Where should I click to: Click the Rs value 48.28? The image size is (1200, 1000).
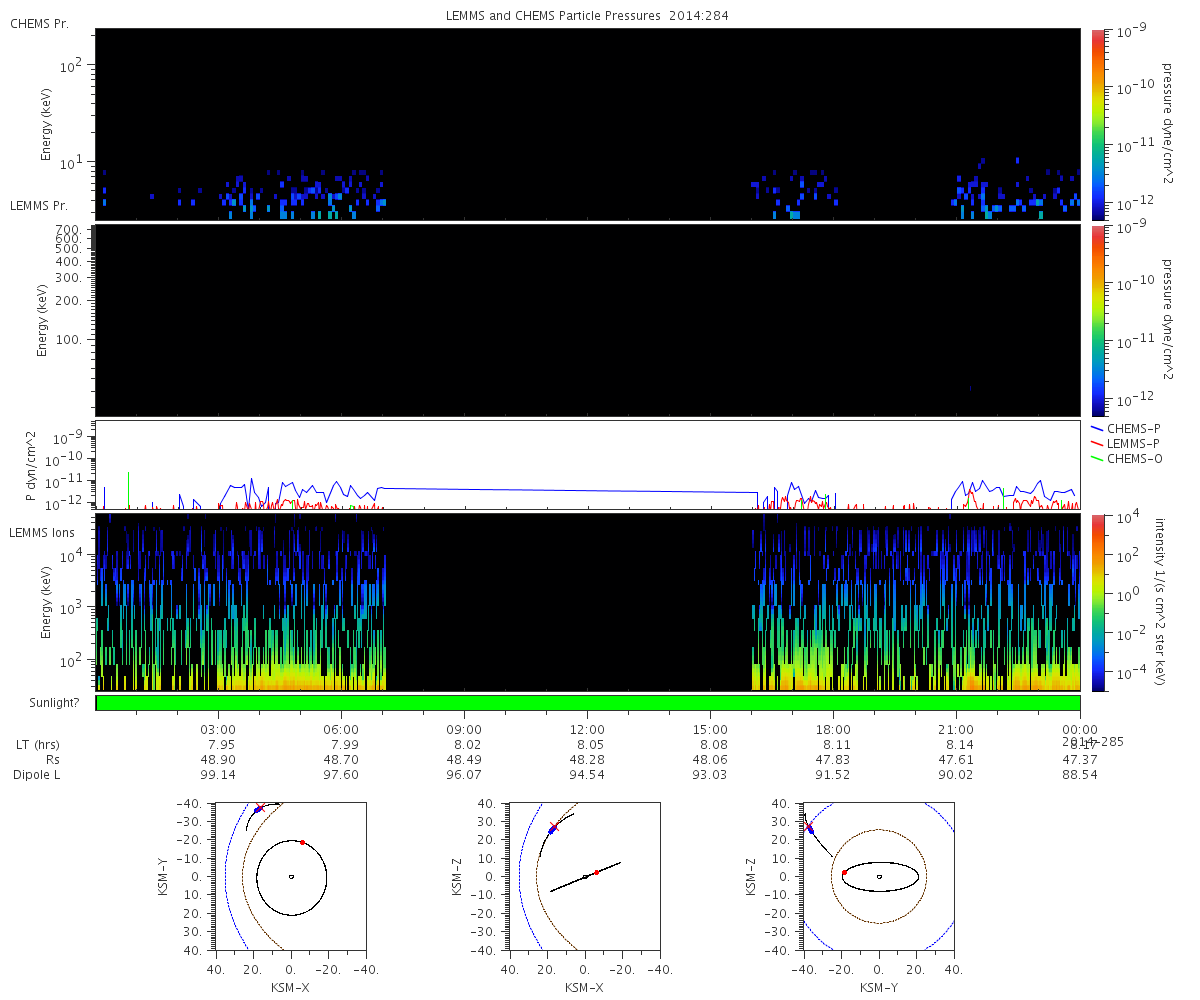point(587,760)
